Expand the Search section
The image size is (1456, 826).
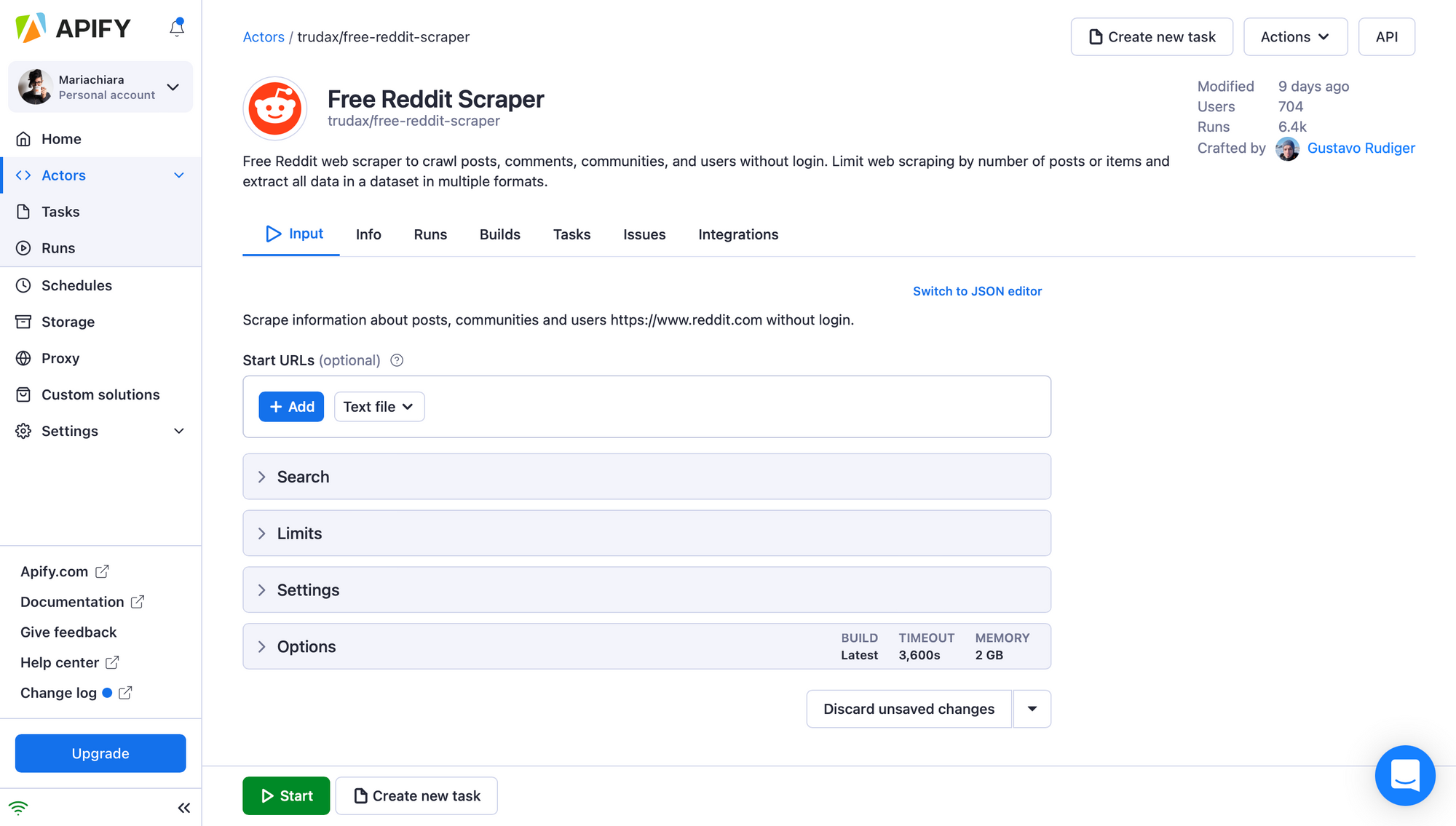646,477
